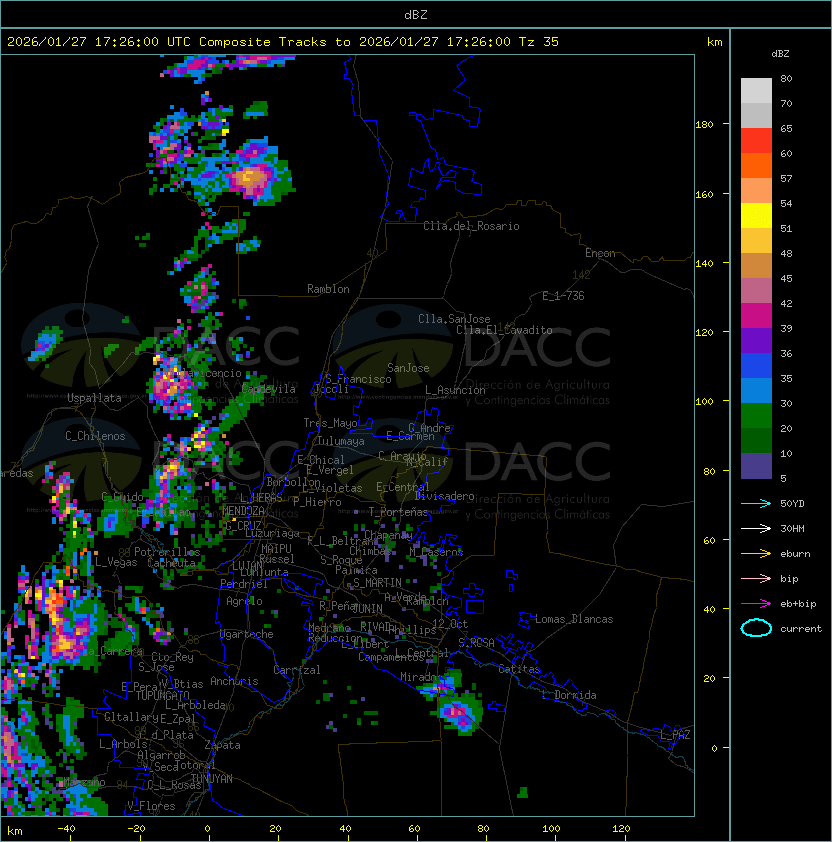Viewport: 832px width, 842px height.
Task: Click the 'L_Dormida' map label
Action: (x=569, y=695)
